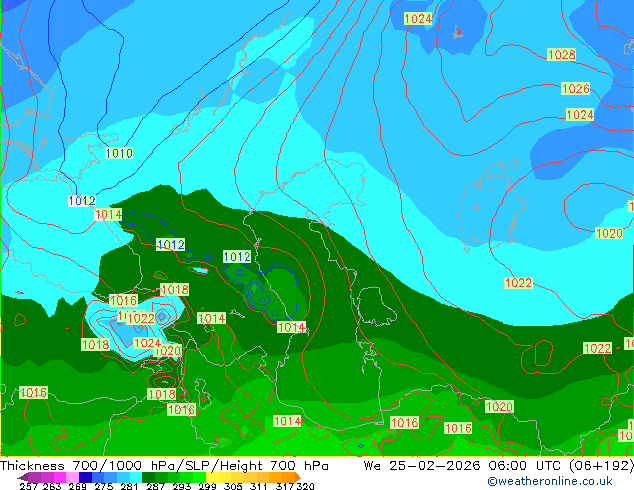Click the 1012 label above 1014 with white background
The image size is (634, 490).
[x=82, y=201]
